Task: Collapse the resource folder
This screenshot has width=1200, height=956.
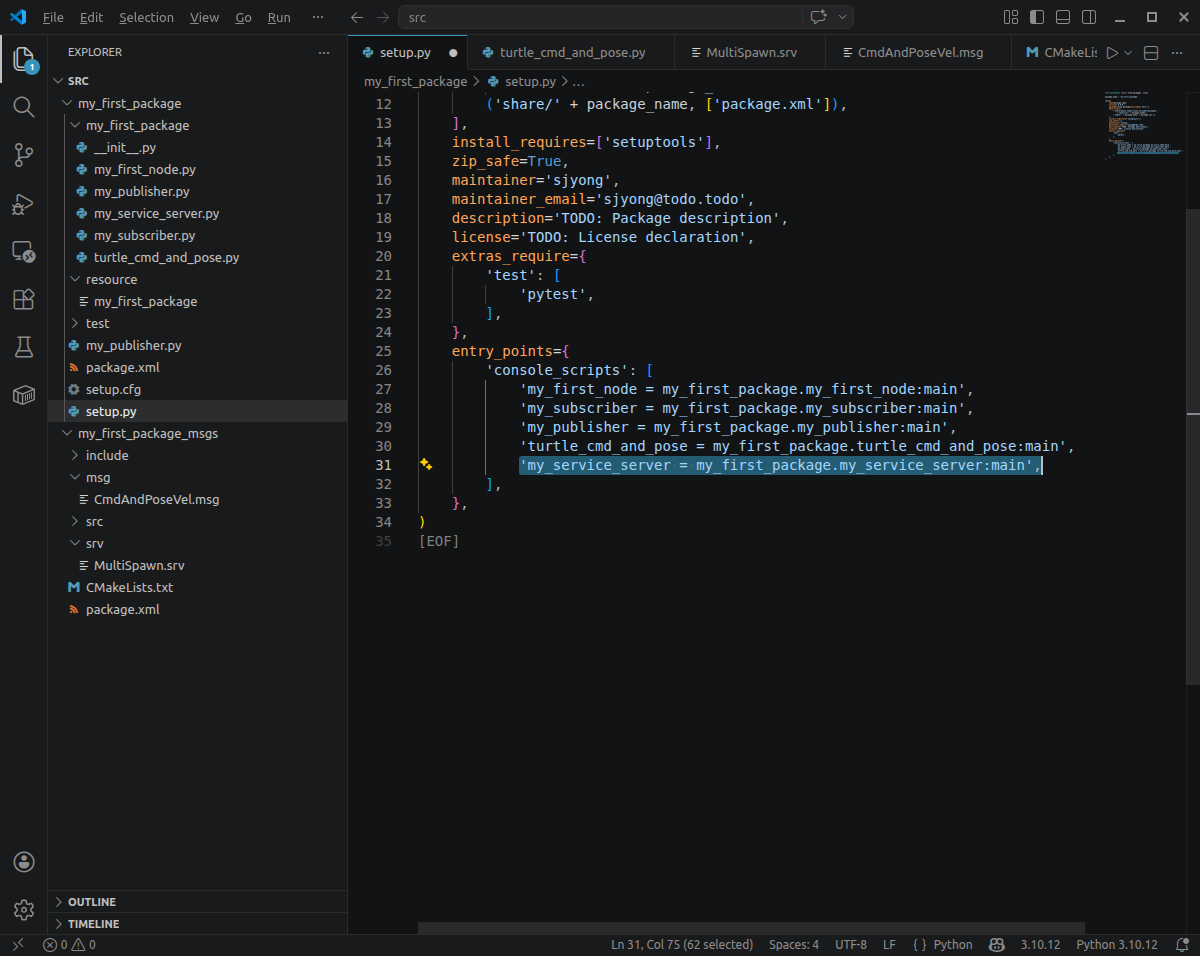Action: click(x=197, y=279)
